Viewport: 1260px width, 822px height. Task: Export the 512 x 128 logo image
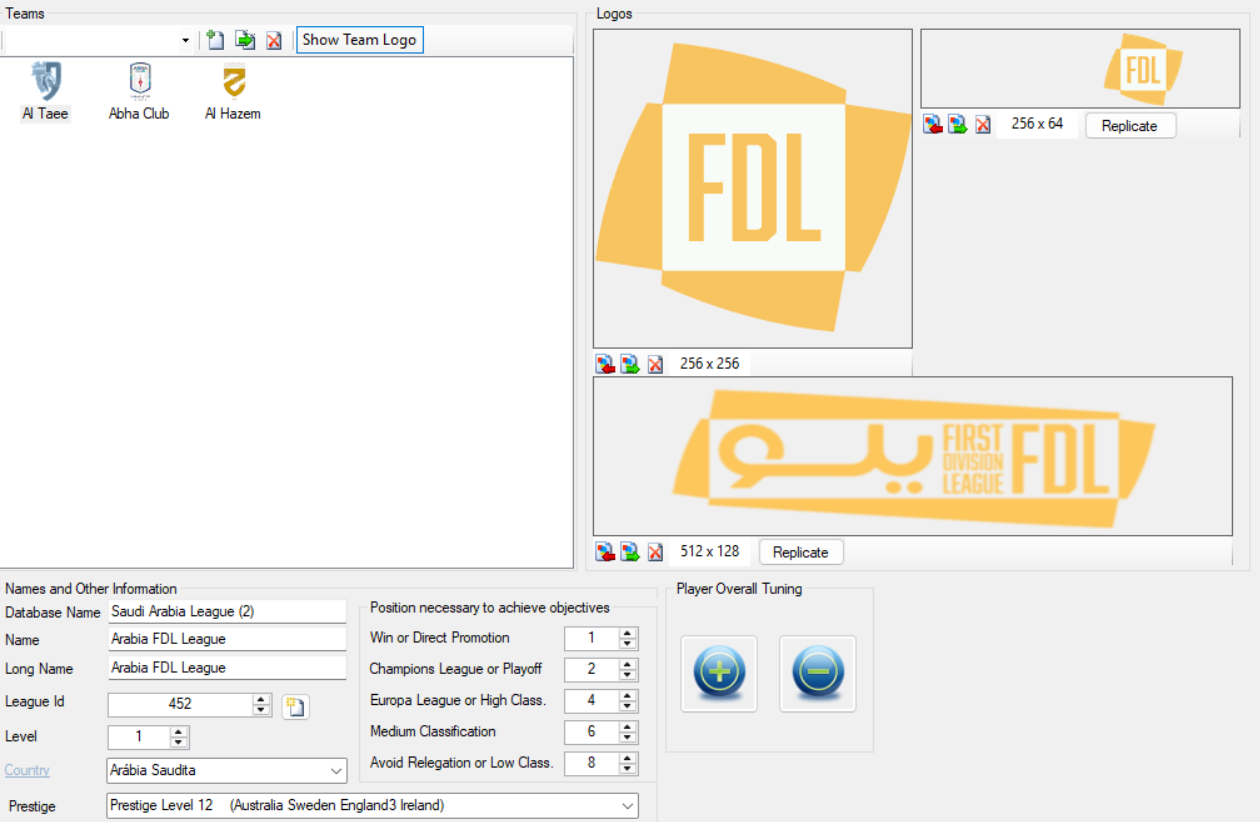tap(630, 552)
